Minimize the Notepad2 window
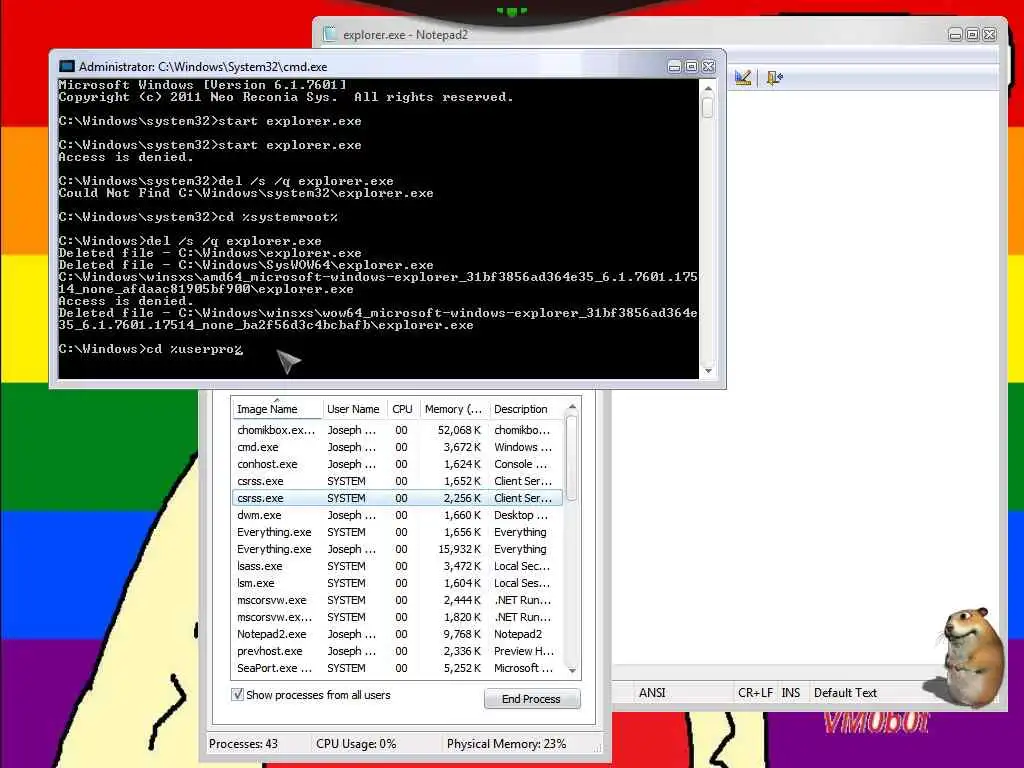1024x768 pixels. 955,35
